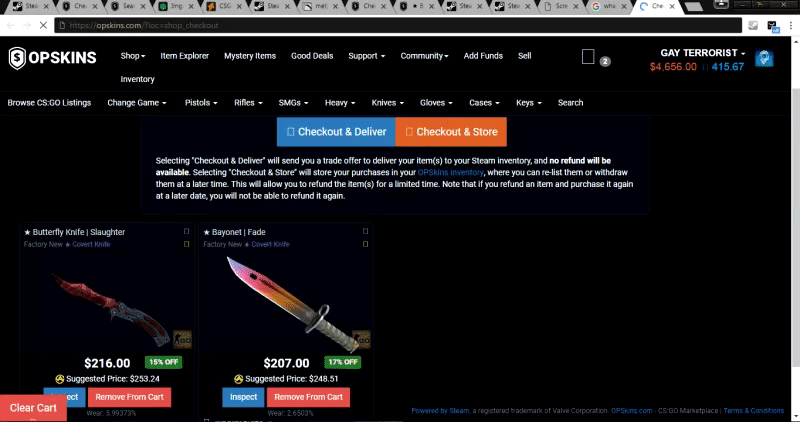Click the Clear Cart button
The height and width of the screenshot is (422, 800).
[33, 408]
